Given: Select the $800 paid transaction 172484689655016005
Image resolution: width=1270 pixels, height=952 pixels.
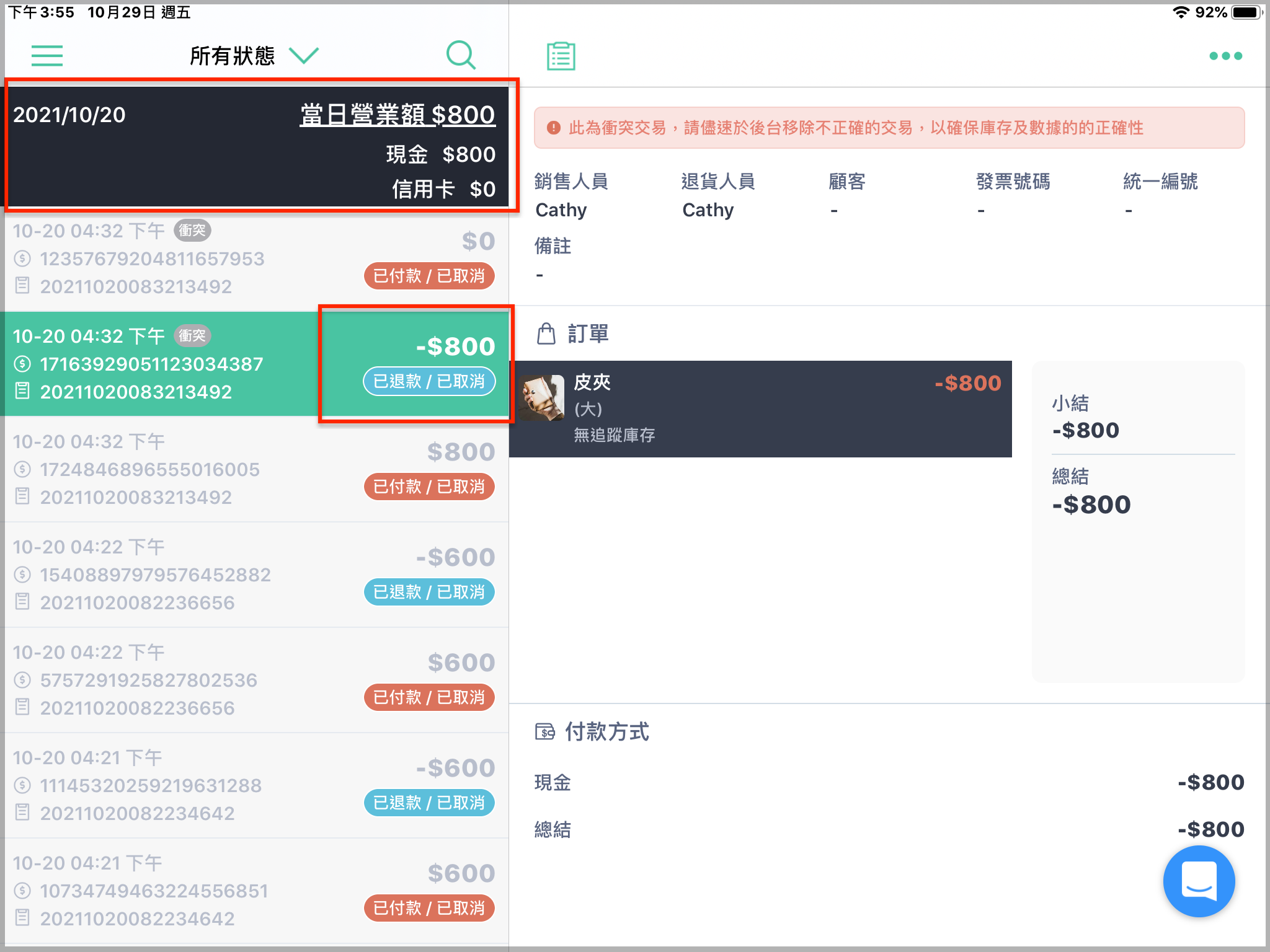Looking at the screenshot, I should [254, 469].
